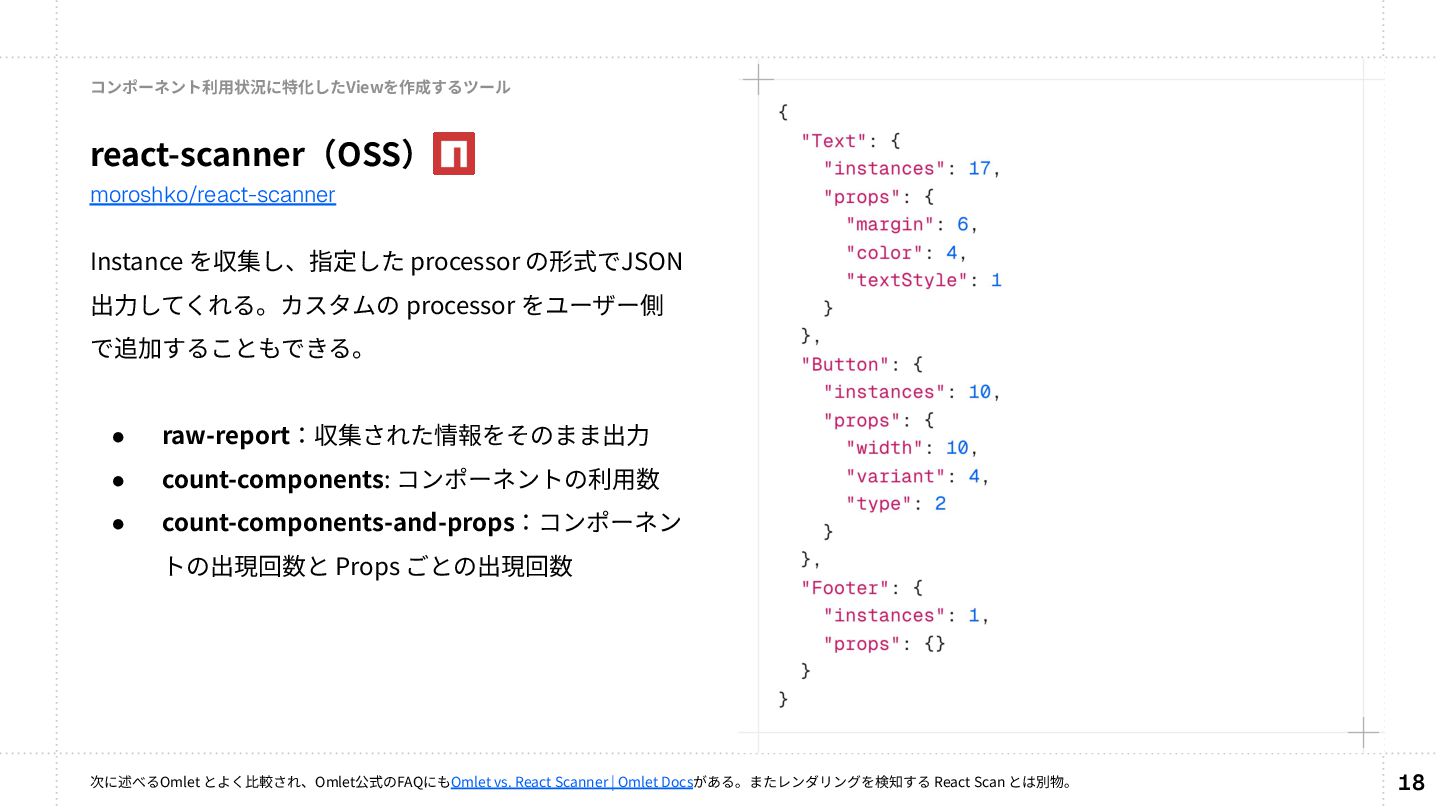Click the "textStyle": 1 line
Image resolution: width=1440 pixels, height=810 pixels.
[923, 281]
